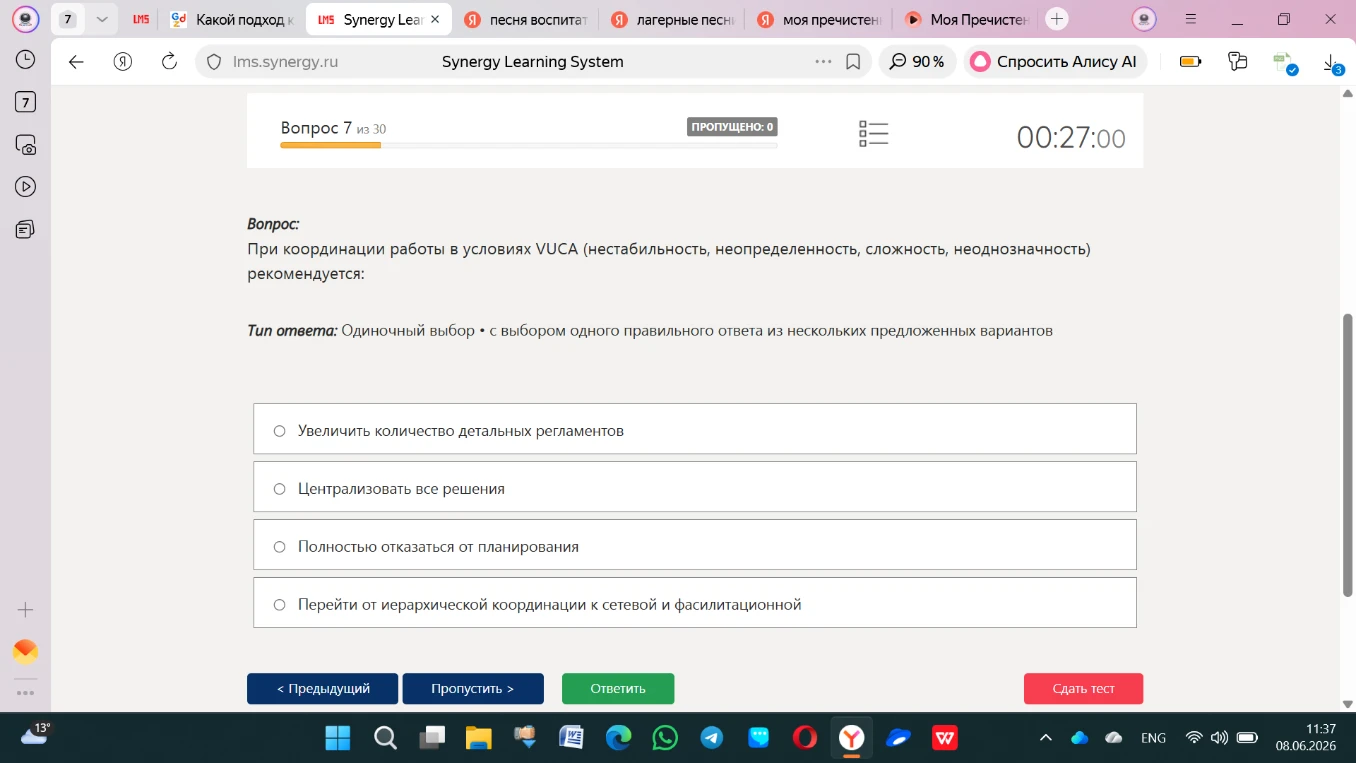Click the tab group counter 7
1356x763 pixels.
point(68,19)
